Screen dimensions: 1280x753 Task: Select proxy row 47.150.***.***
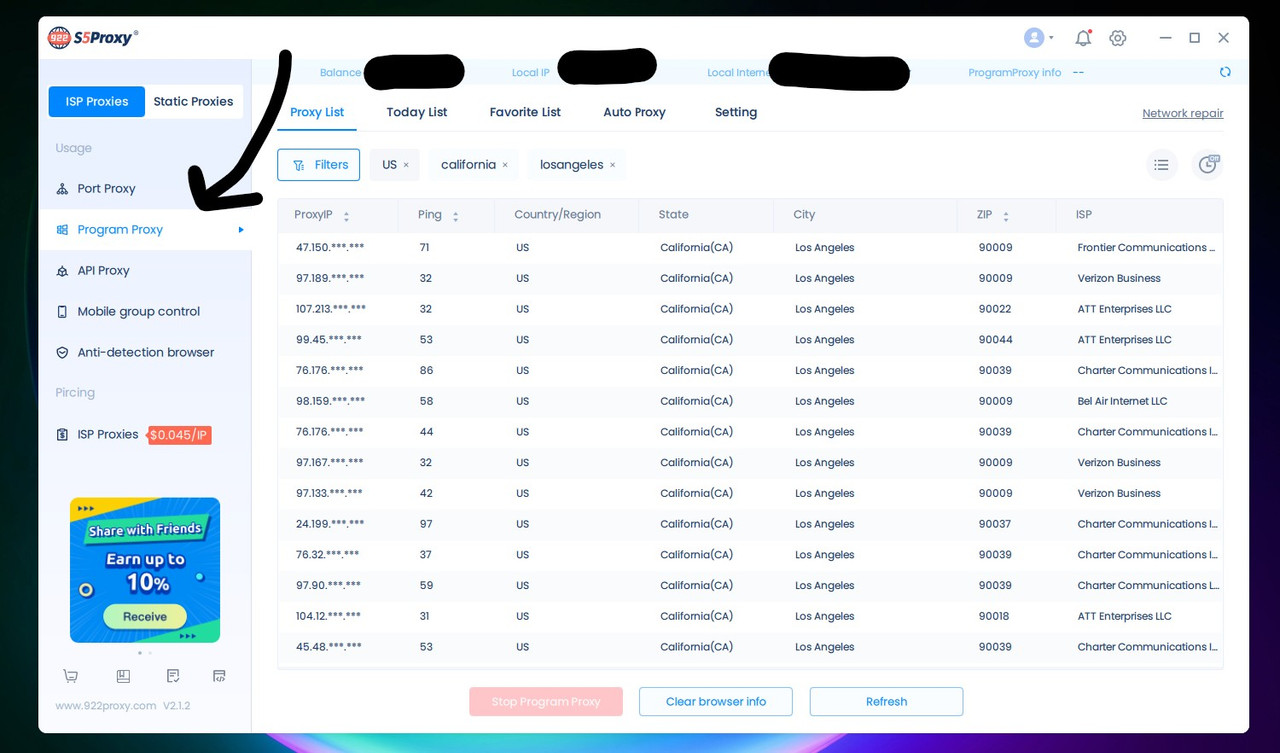click(x=750, y=247)
